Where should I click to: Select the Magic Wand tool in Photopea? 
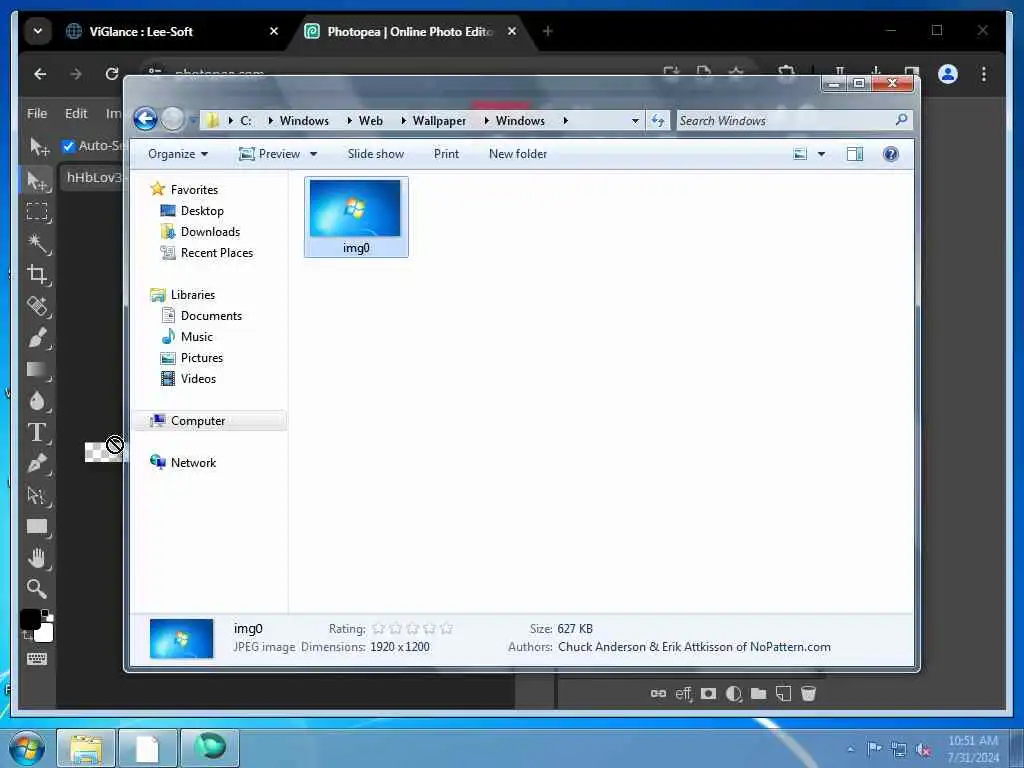click(x=38, y=244)
